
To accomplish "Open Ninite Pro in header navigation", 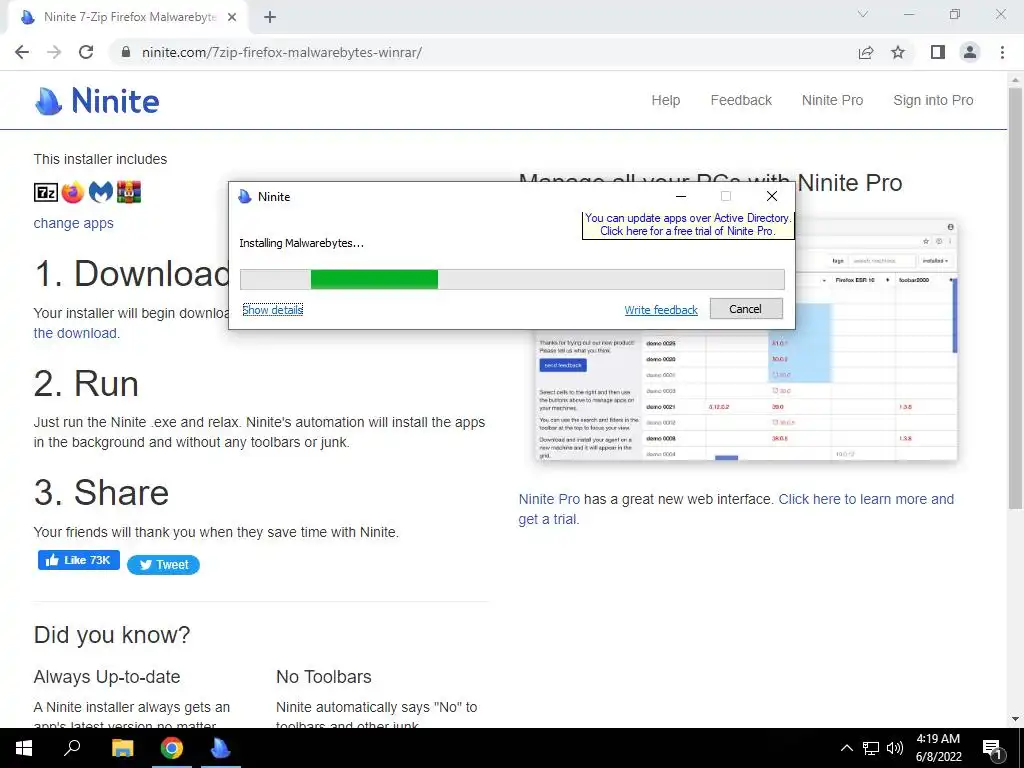I will point(833,101).
